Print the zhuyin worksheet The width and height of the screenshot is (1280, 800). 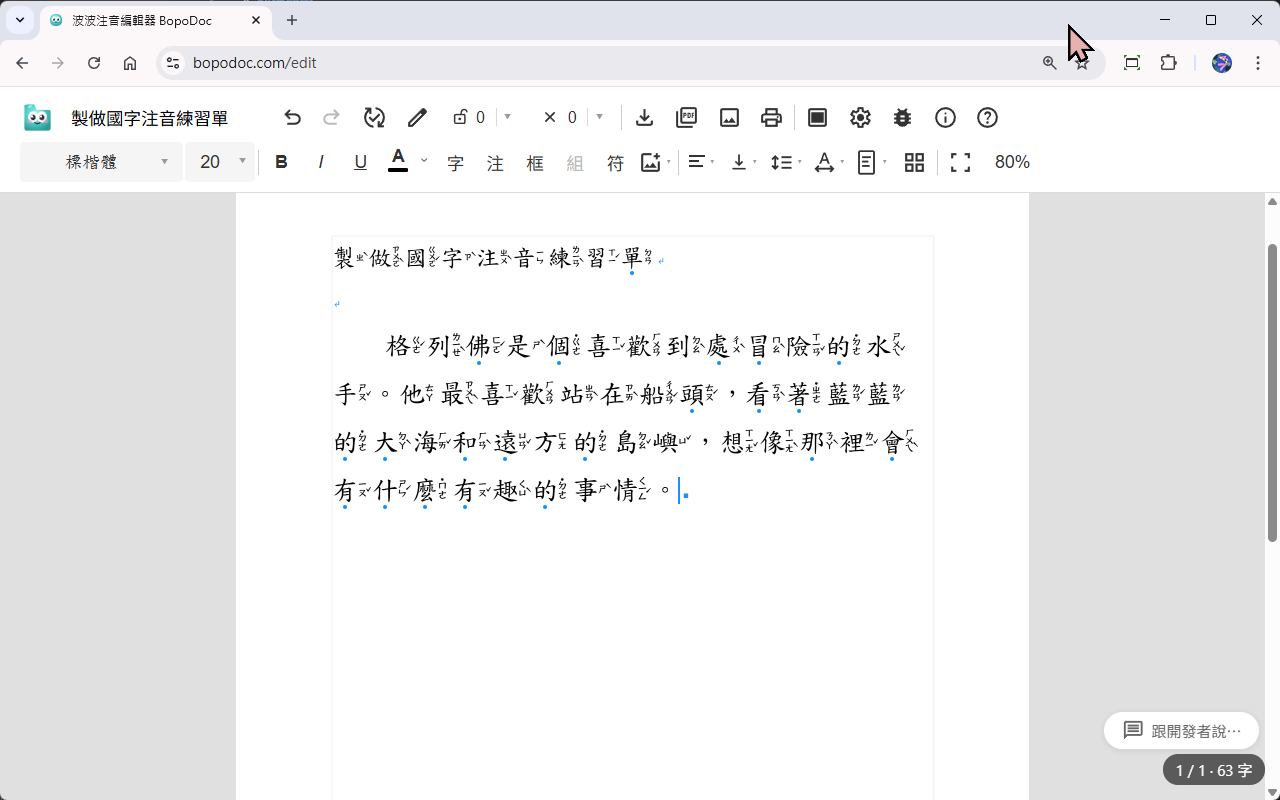(771, 117)
